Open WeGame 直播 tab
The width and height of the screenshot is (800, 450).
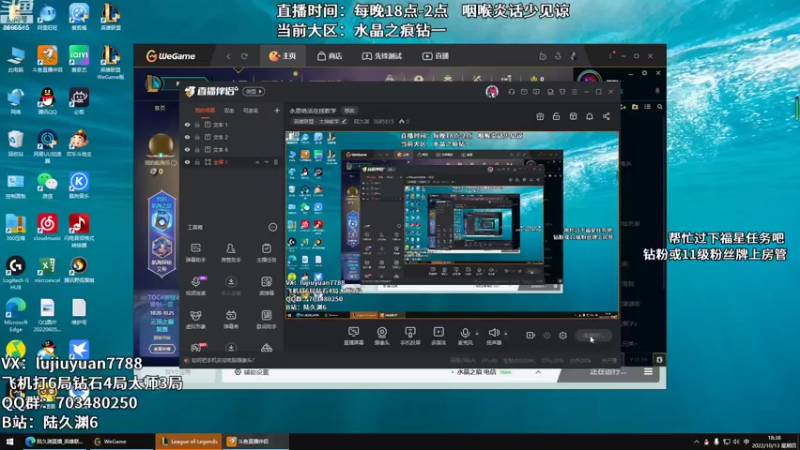435,56
